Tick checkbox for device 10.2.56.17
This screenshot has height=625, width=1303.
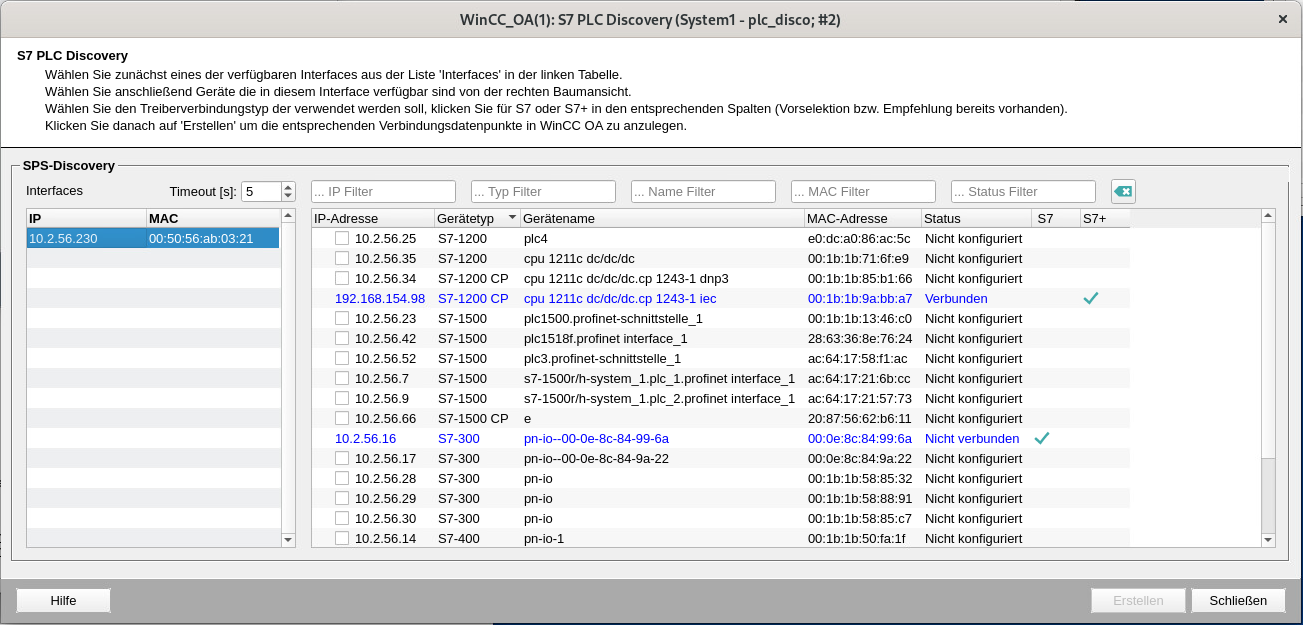tap(342, 458)
